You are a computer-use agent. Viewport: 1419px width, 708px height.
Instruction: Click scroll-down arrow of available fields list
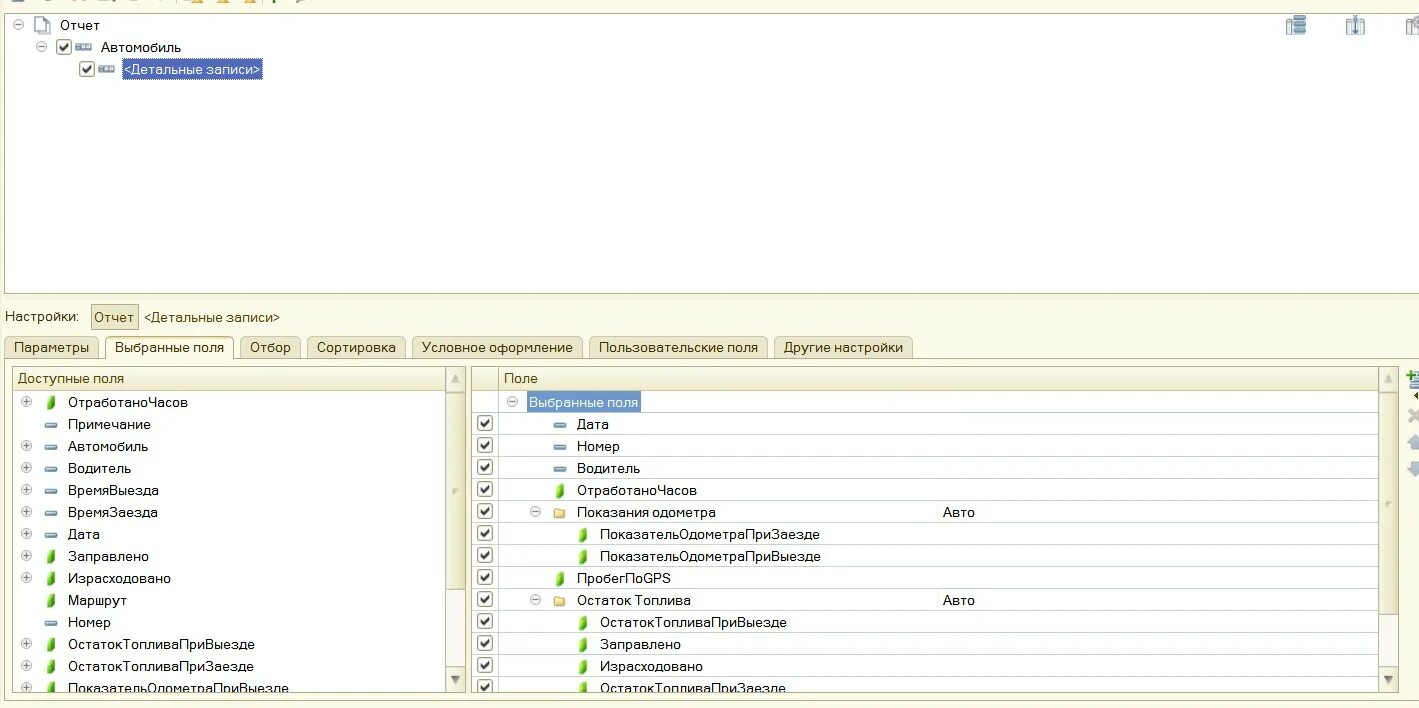click(x=456, y=680)
